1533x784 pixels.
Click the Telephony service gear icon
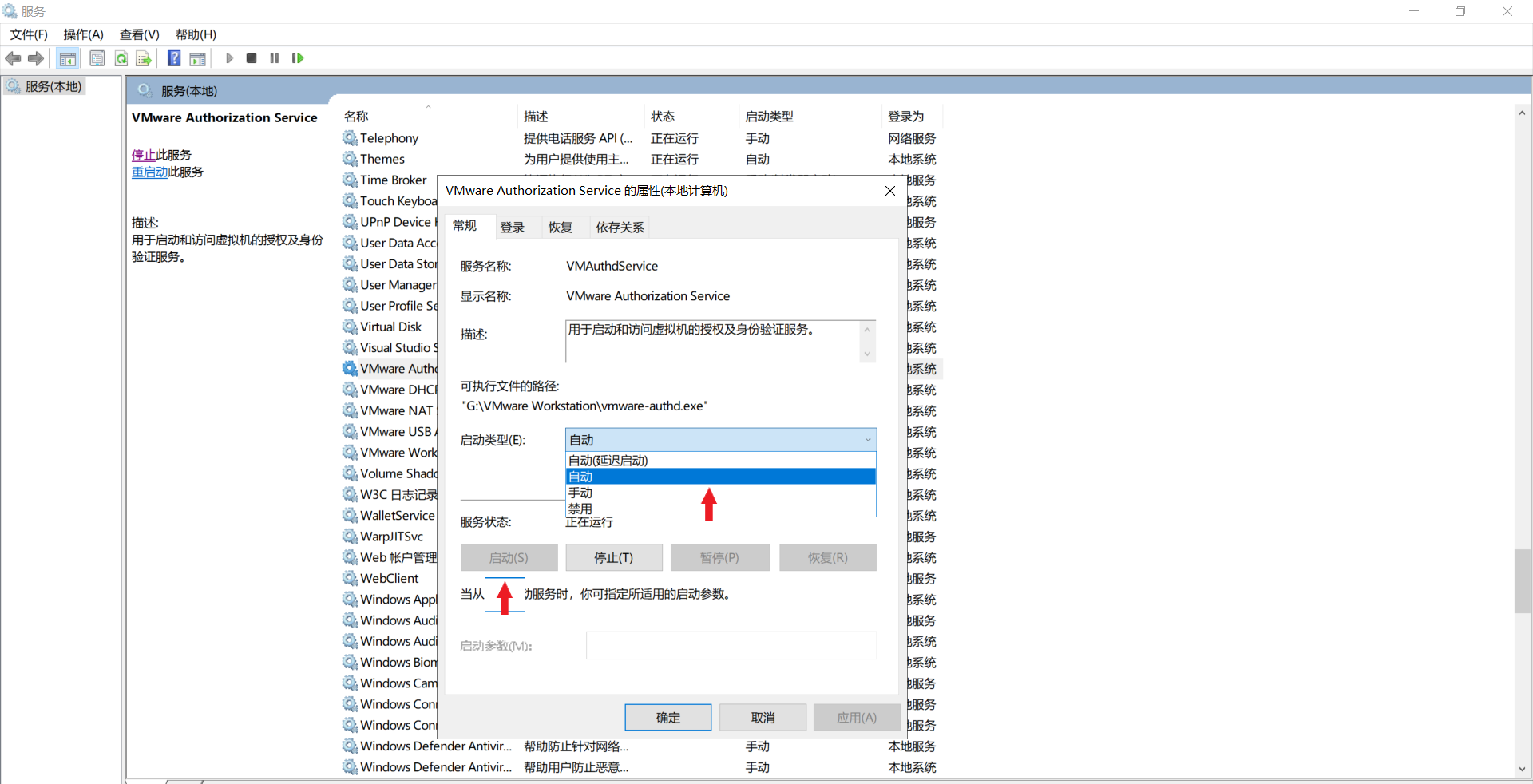click(350, 138)
